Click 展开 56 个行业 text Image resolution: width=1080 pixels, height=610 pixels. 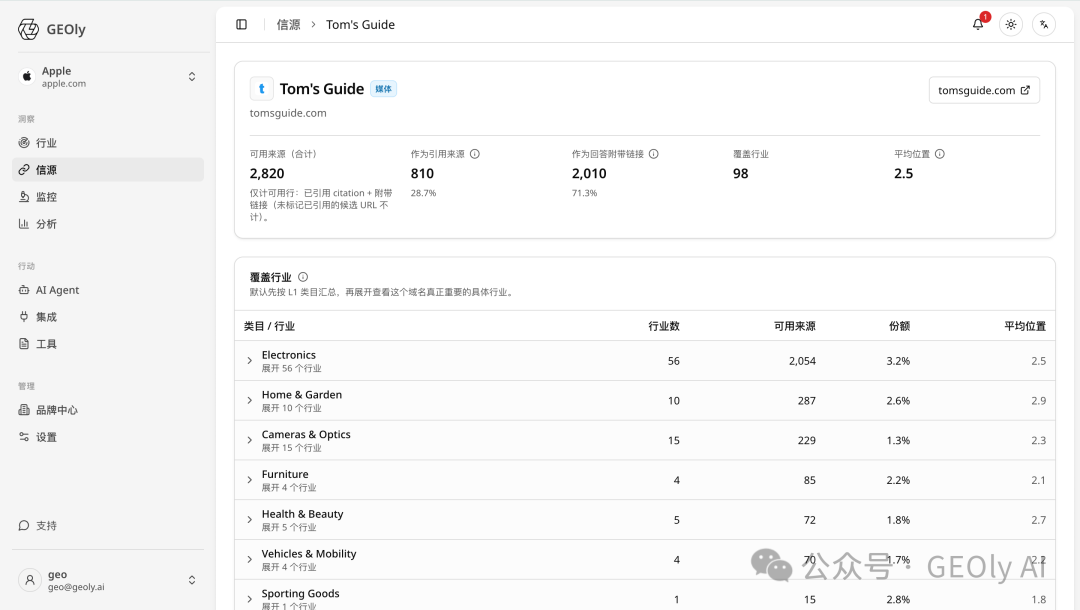[x=291, y=368]
